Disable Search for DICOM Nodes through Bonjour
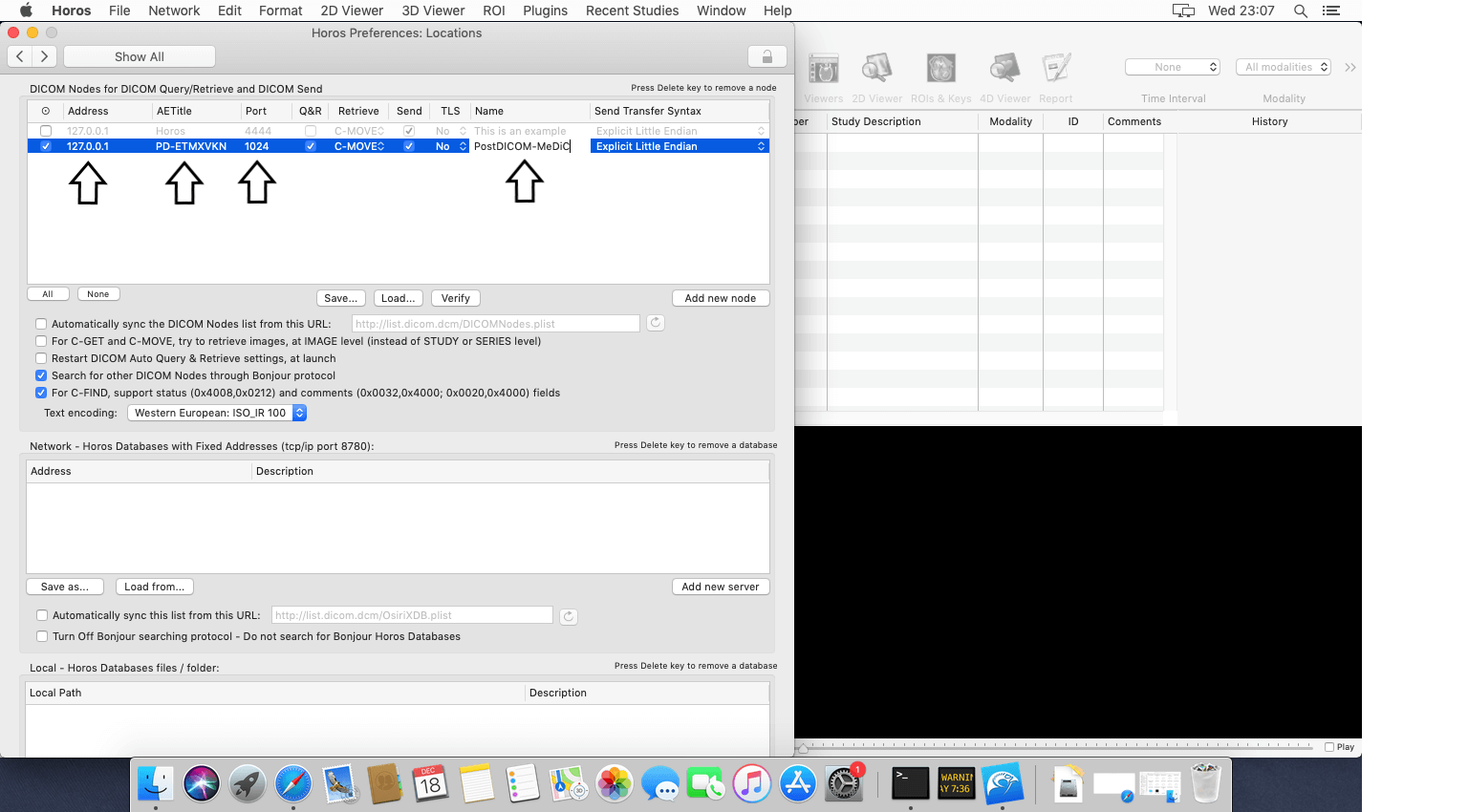The image size is (1468, 812). pyautogui.click(x=41, y=375)
